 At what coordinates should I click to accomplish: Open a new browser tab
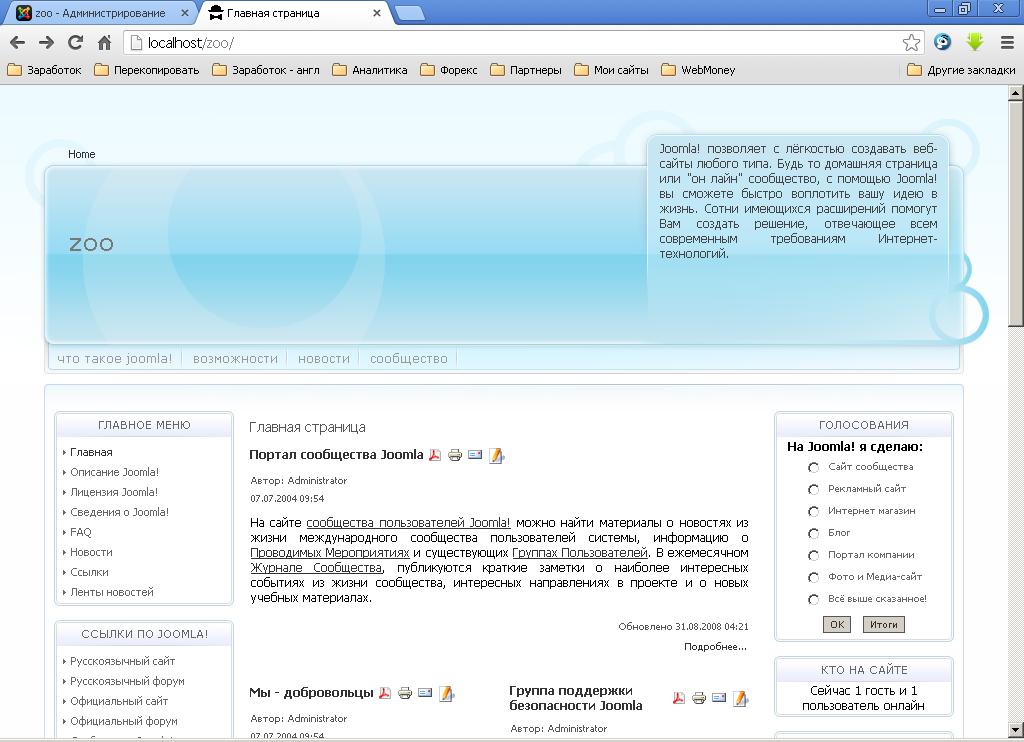tap(410, 13)
